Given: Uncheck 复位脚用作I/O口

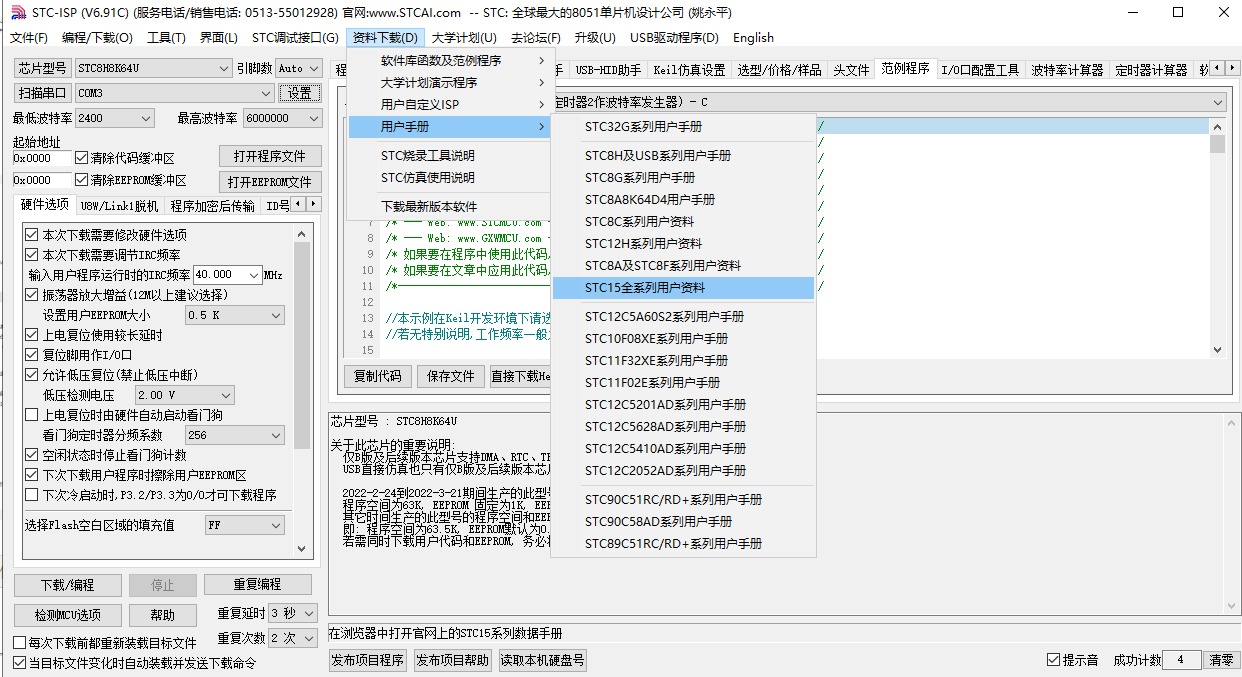Looking at the screenshot, I should click(x=32, y=355).
